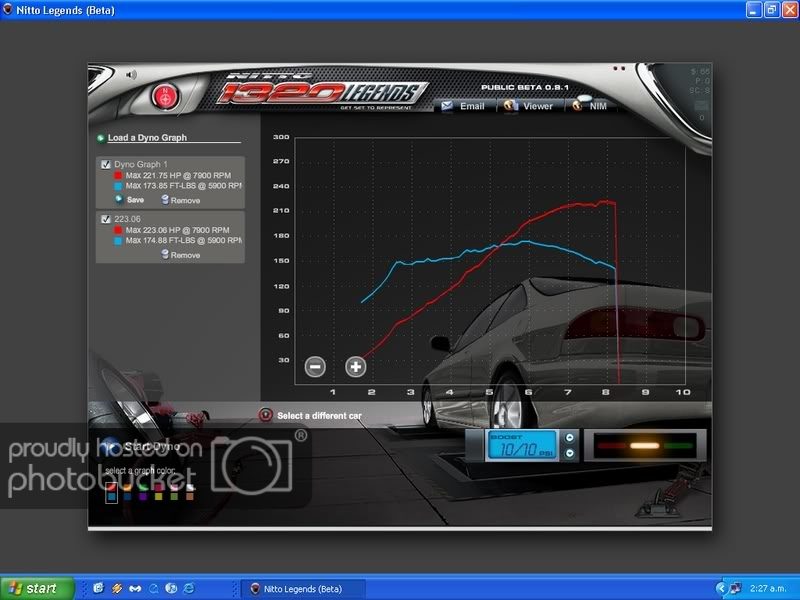
Task: Open the NIM menu item
Action: (598, 106)
